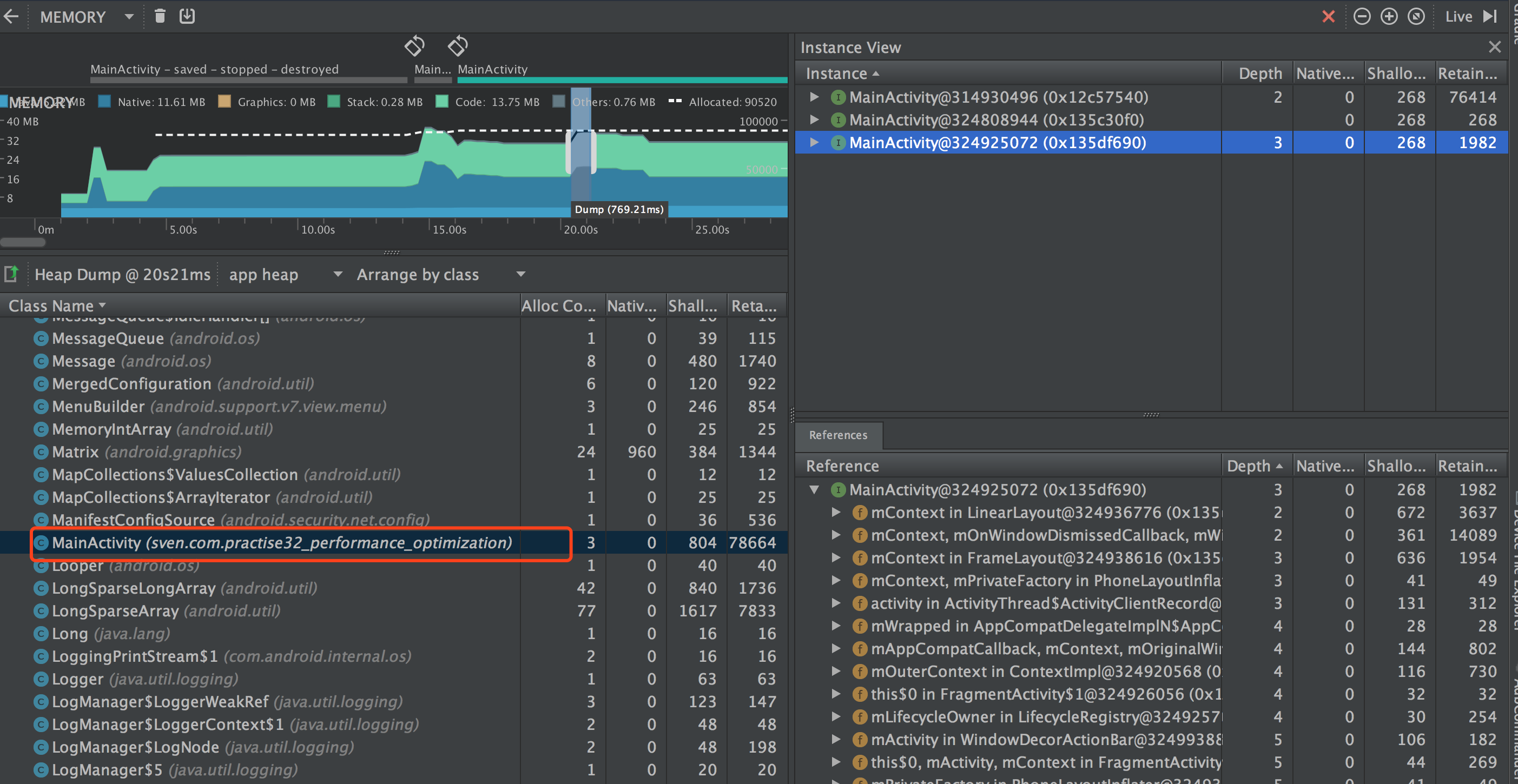Click the zoom out memory timeline icon

click(1362, 15)
